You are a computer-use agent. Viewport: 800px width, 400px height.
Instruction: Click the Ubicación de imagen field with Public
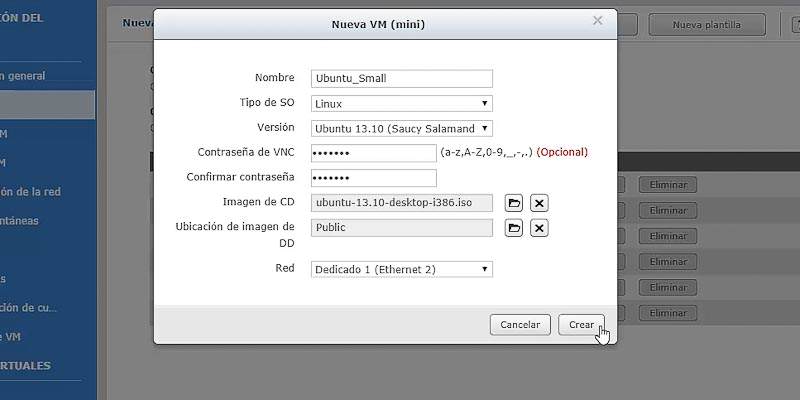(x=402, y=228)
